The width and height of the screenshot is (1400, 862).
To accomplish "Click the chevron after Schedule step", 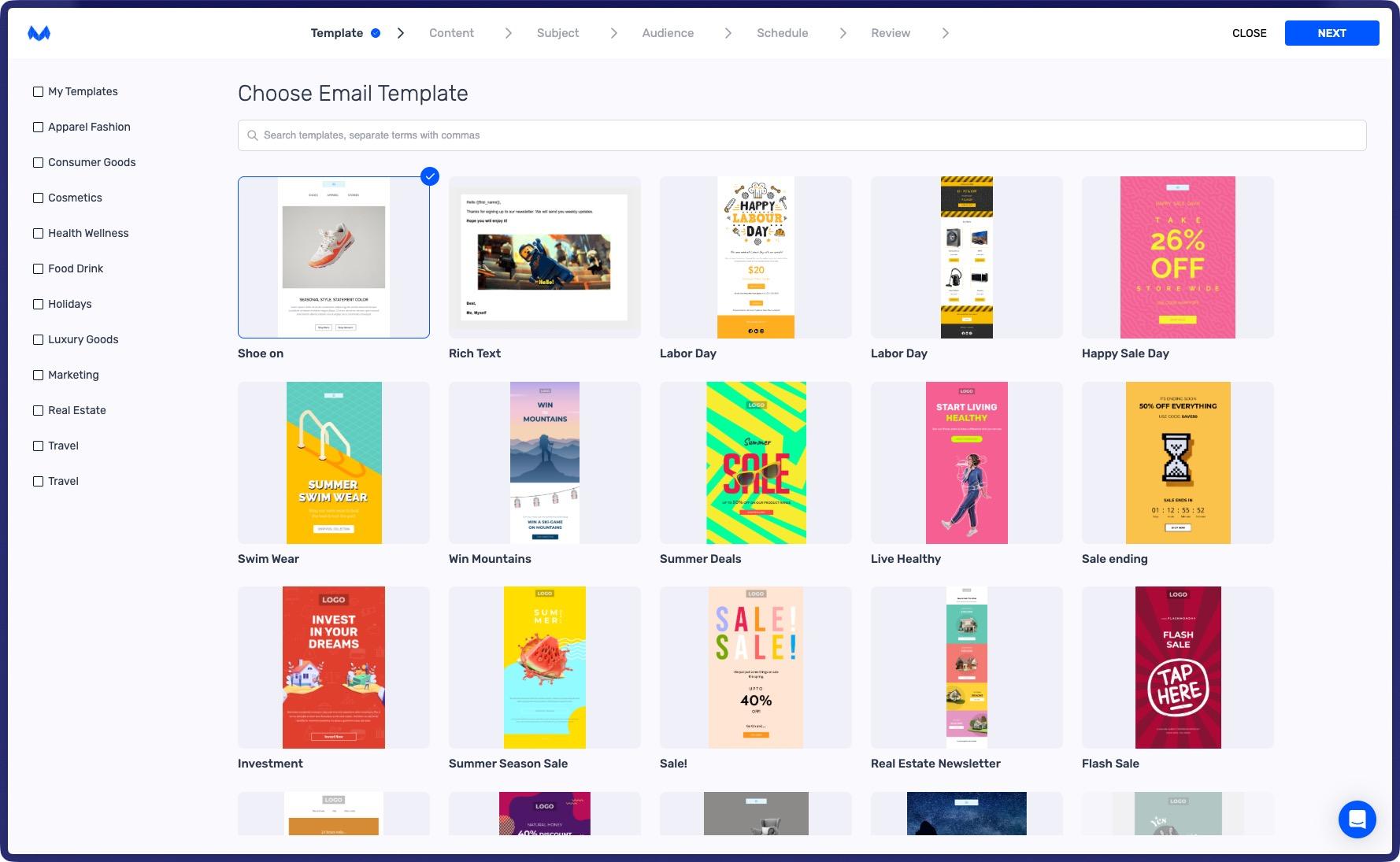I will click(843, 33).
